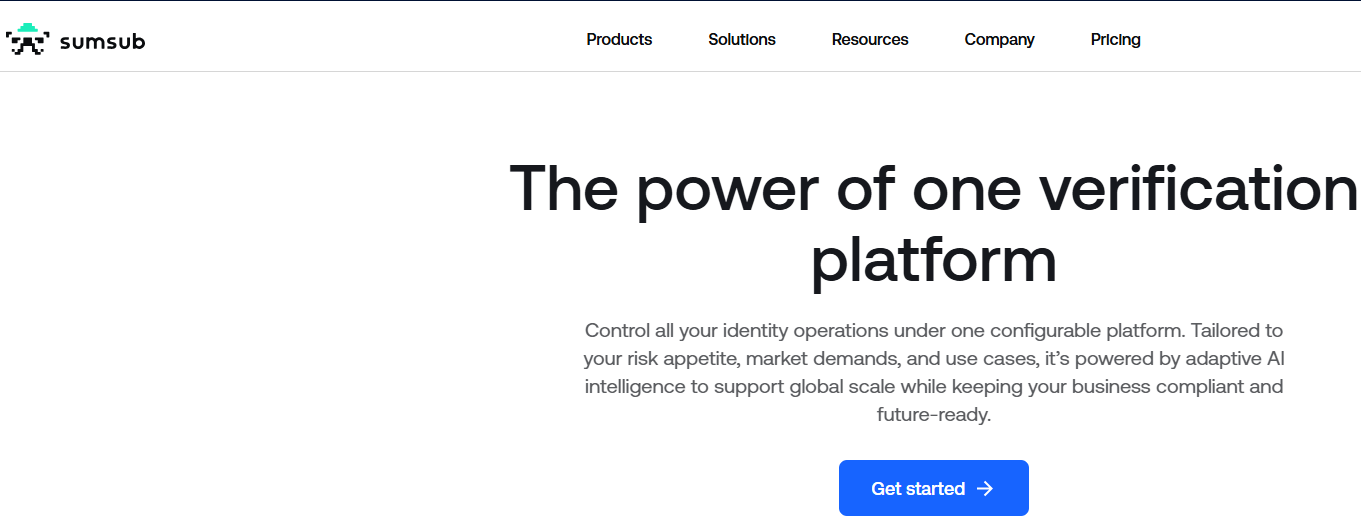The image size is (1361, 522).
Task: Expand the Resources navigation dropdown
Action: (870, 40)
